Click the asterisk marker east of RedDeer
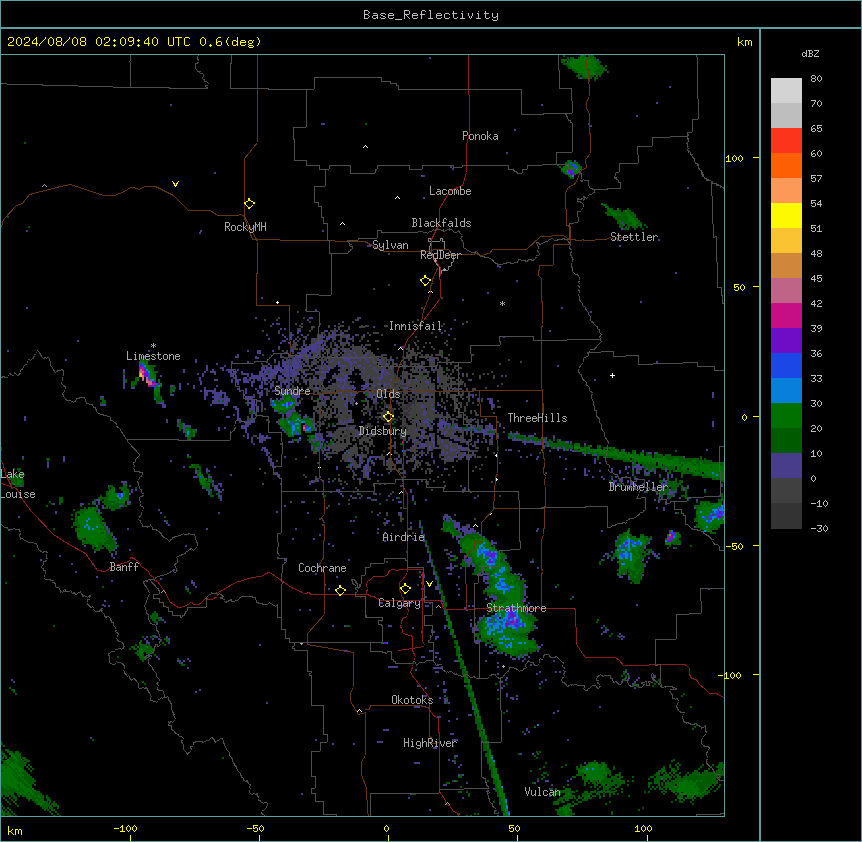Screen dimensions: 862x842 [502, 304]
